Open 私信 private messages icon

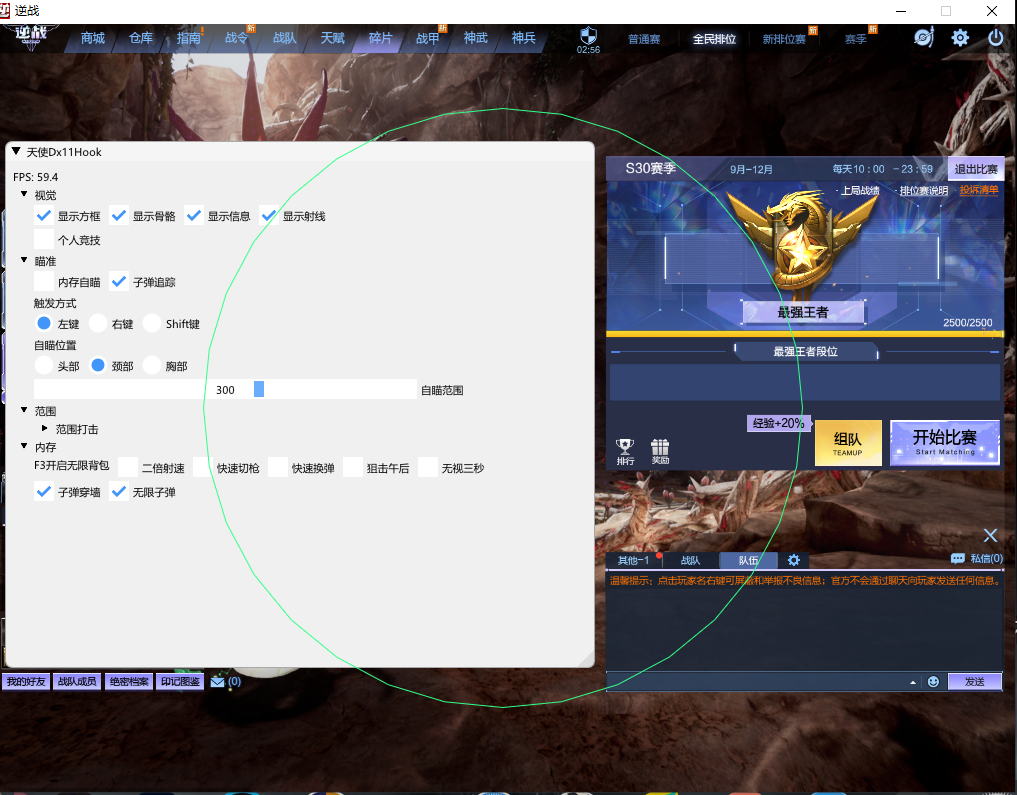click(958, 559)
